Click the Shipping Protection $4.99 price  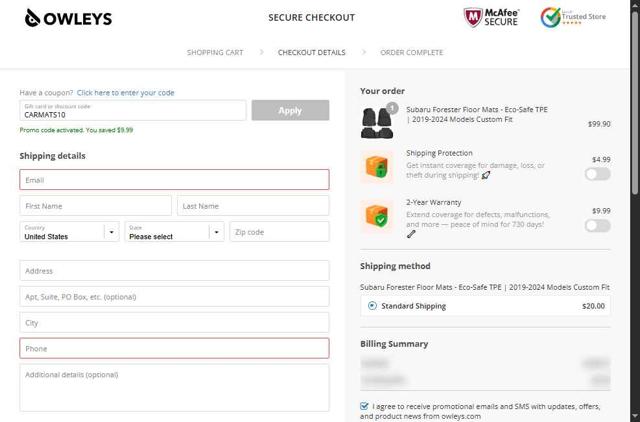click(x=601, y=160)
